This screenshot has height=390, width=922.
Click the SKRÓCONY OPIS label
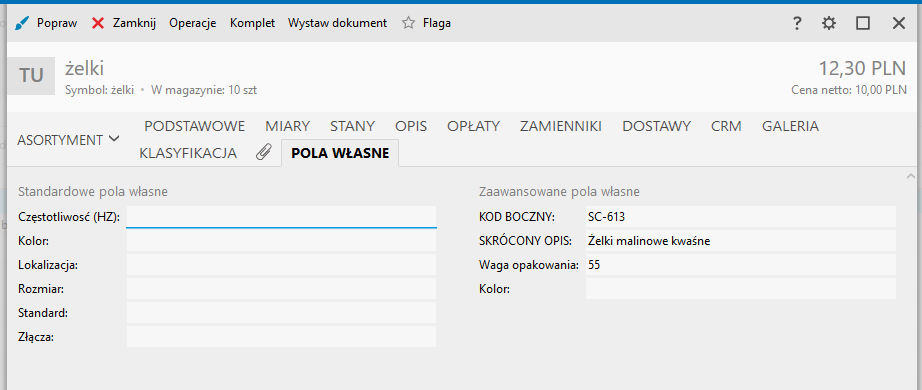point(526,241)
